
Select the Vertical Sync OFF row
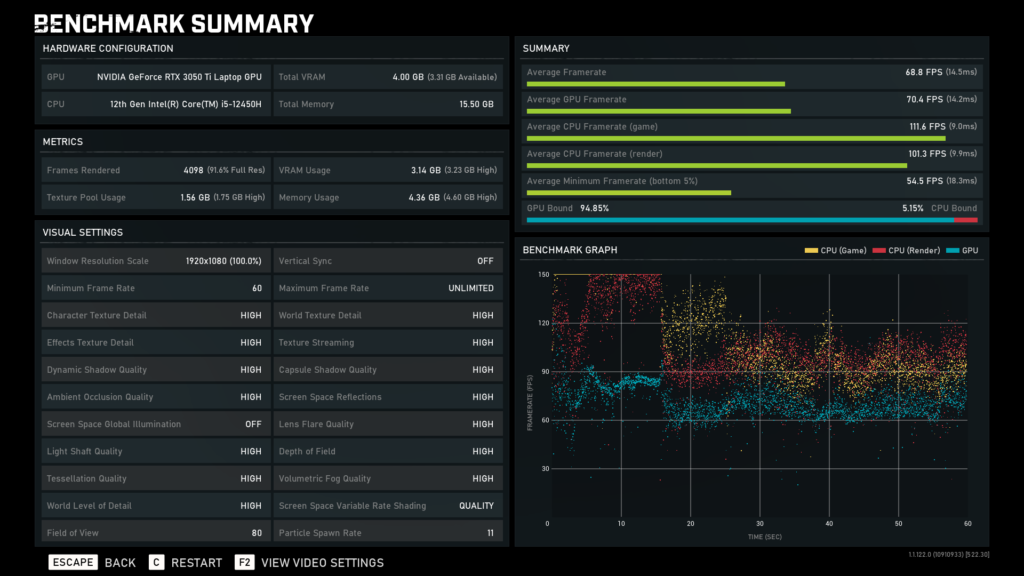(x=386, y=261)
